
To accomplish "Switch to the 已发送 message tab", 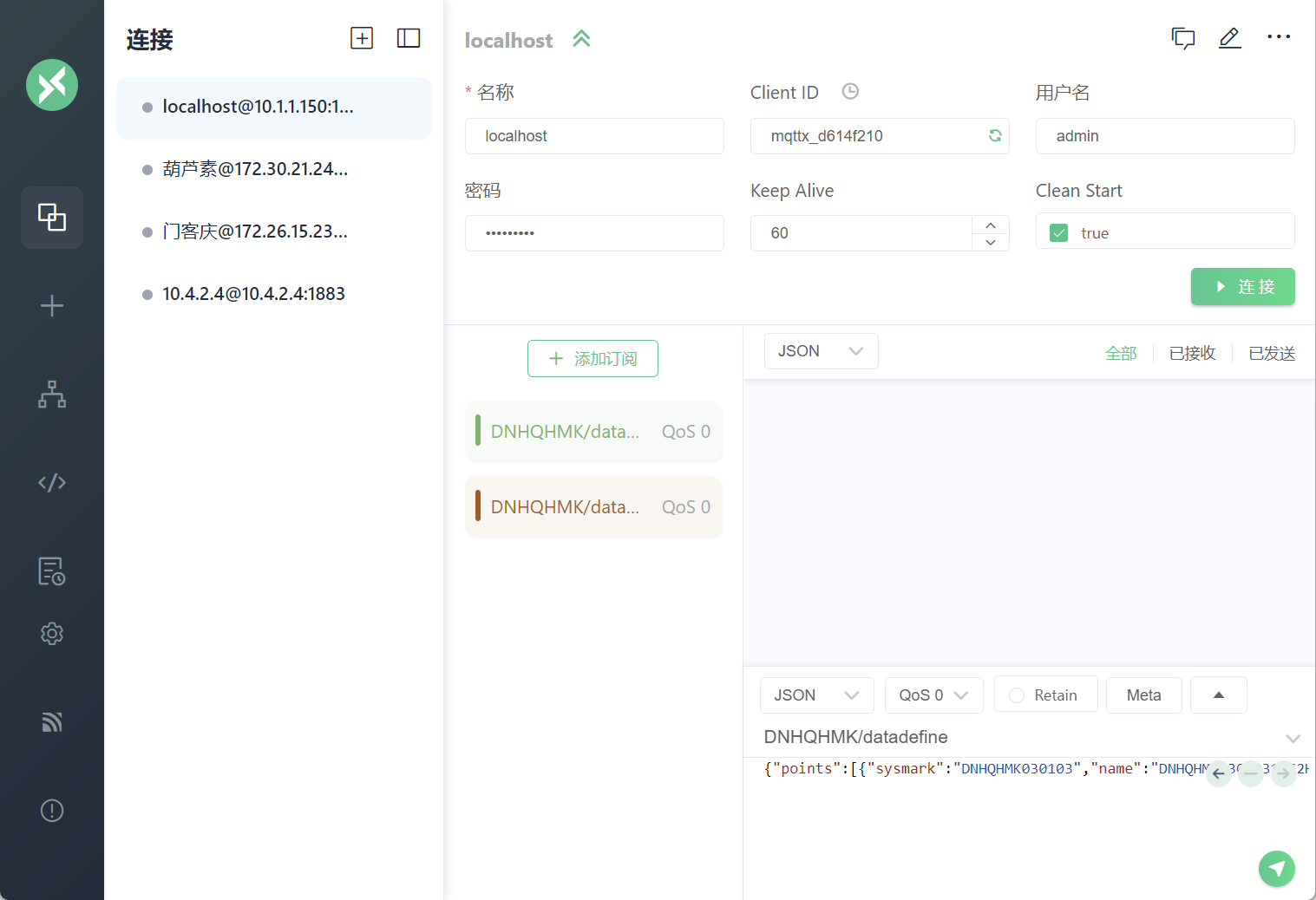I will pyautogui.click(x=1272, y=353).
